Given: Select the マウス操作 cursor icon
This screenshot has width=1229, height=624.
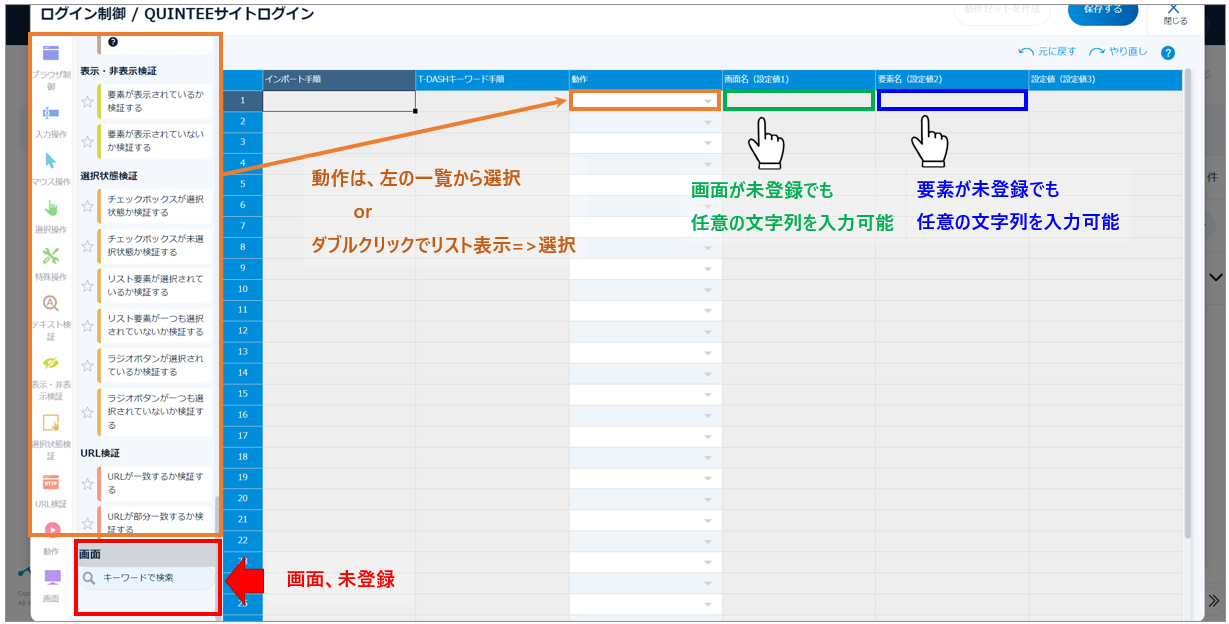Looking at the screenshot, I should tap(51, 161).
